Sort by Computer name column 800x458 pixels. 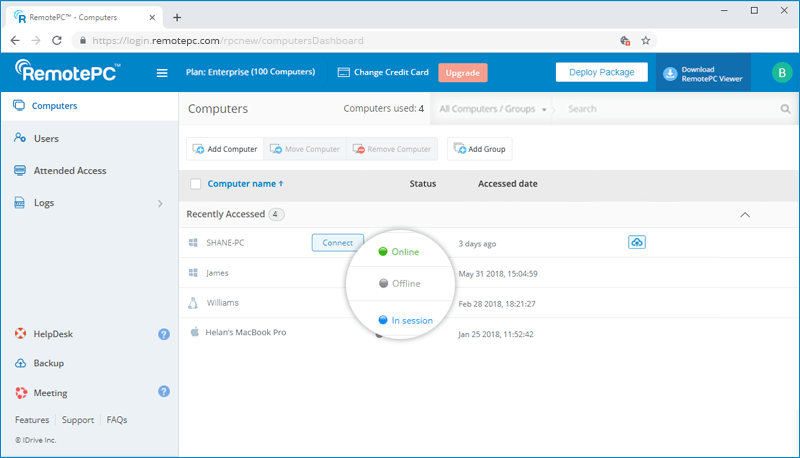[x=245, y=184]
